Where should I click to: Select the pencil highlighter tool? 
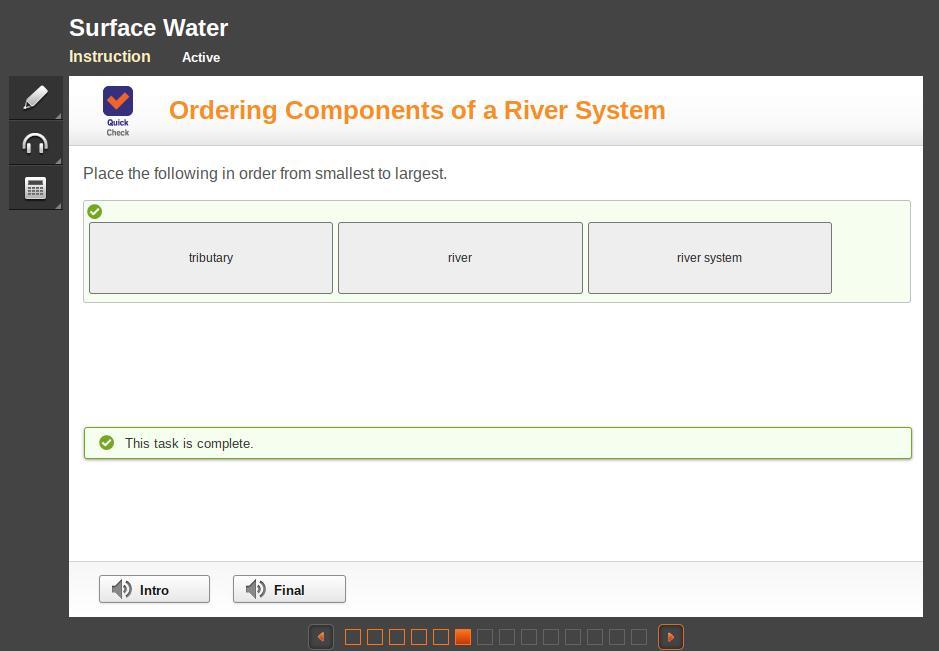(x=35, y=98)
